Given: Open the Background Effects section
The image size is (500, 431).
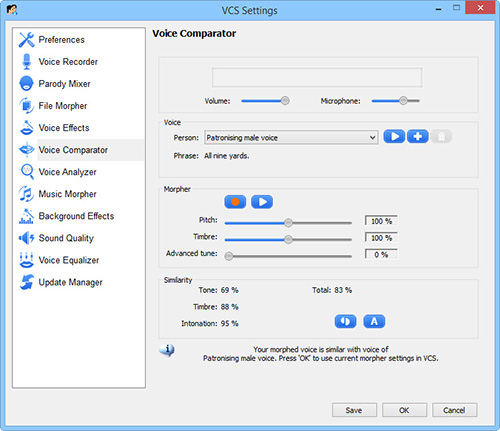Looking at the screenshot, I should [x=76, y=216].
